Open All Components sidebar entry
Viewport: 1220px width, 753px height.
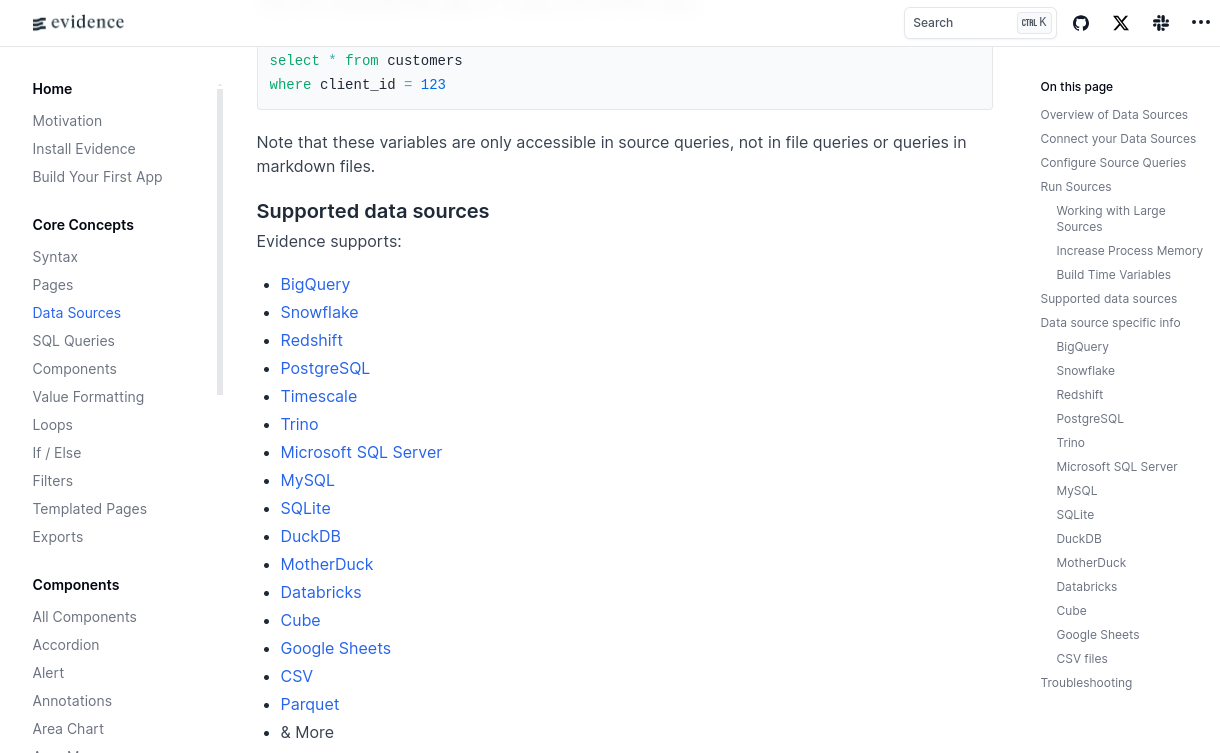click(84, 617)
